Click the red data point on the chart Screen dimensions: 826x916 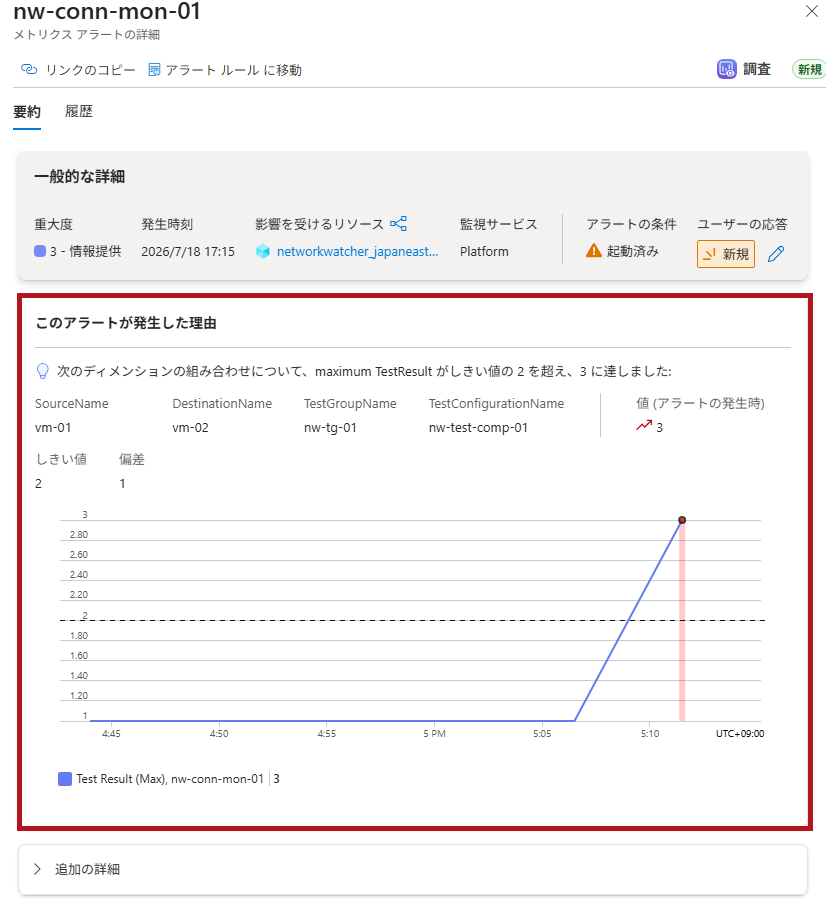[682, 520]
